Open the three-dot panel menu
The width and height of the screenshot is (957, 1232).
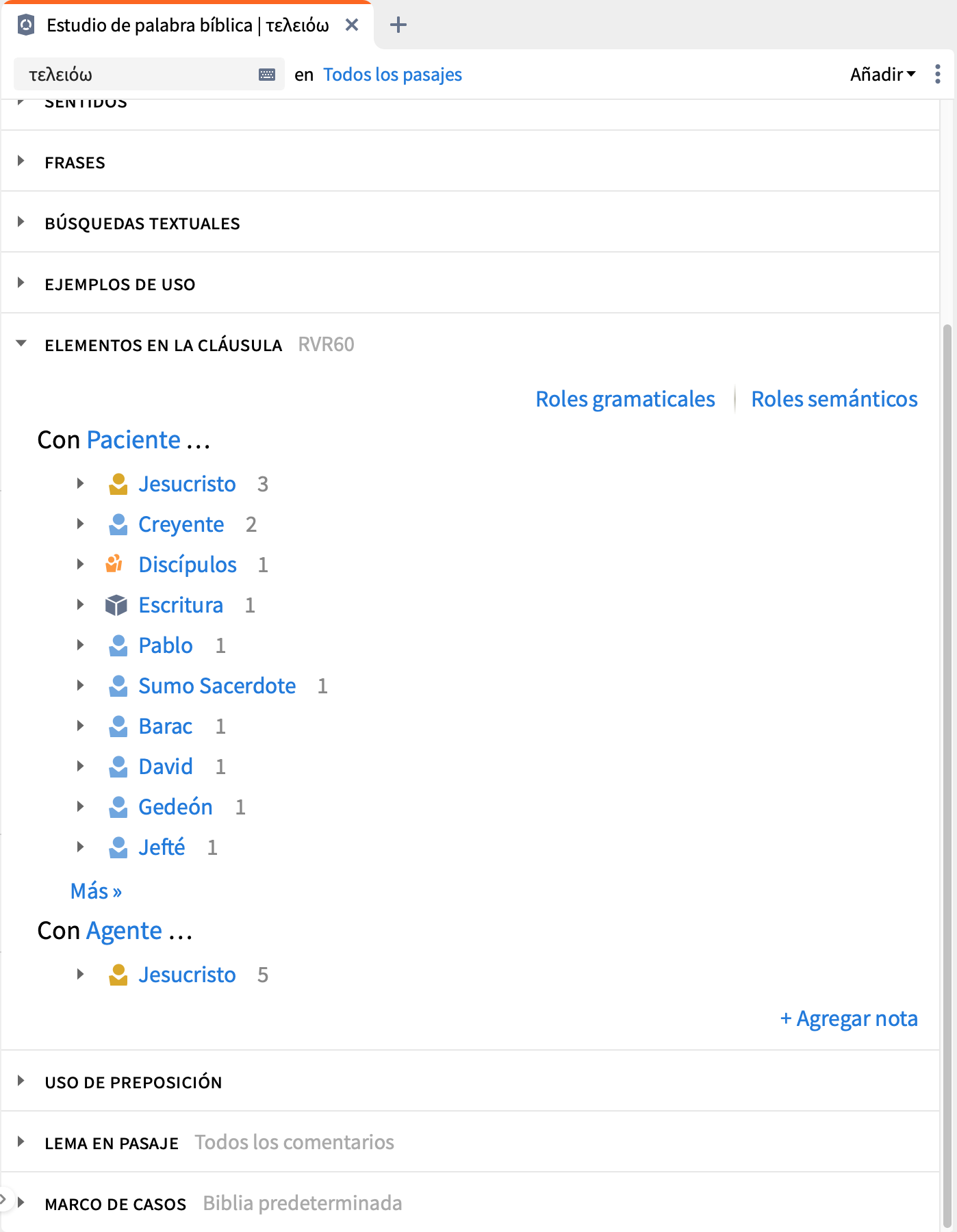937,74
